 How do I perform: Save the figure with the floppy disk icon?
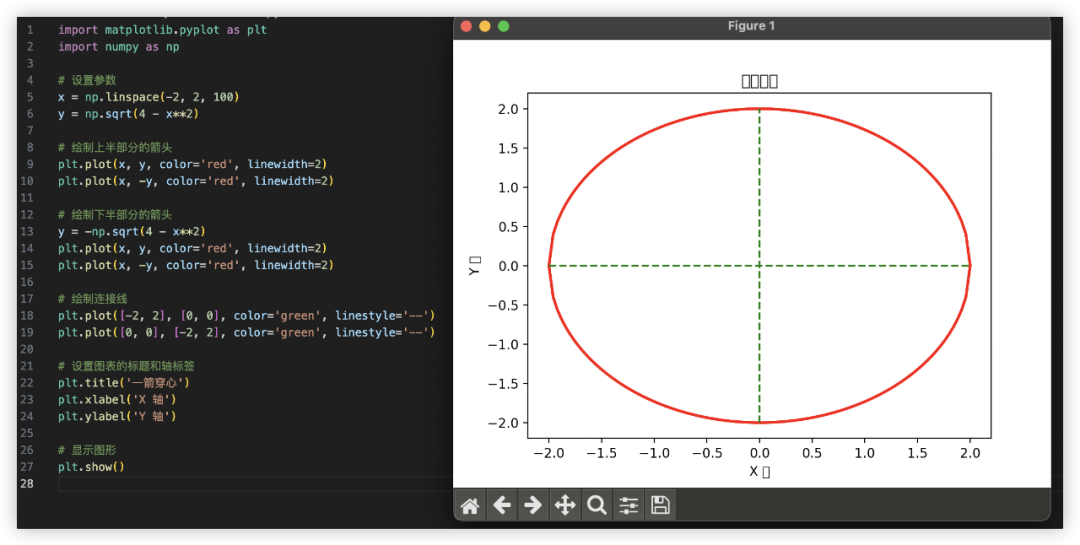(660, 506)
